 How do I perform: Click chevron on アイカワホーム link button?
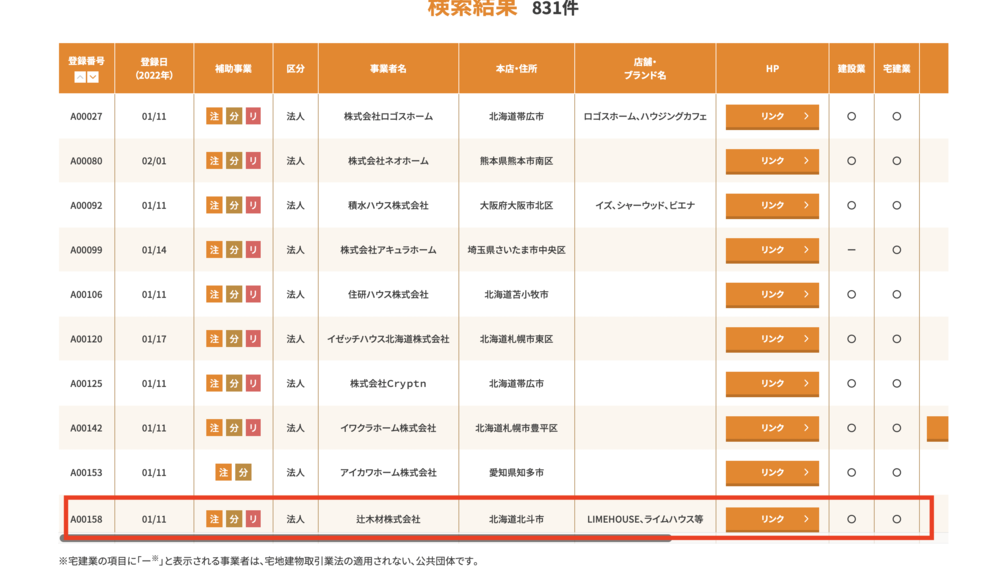pos(806,473)
